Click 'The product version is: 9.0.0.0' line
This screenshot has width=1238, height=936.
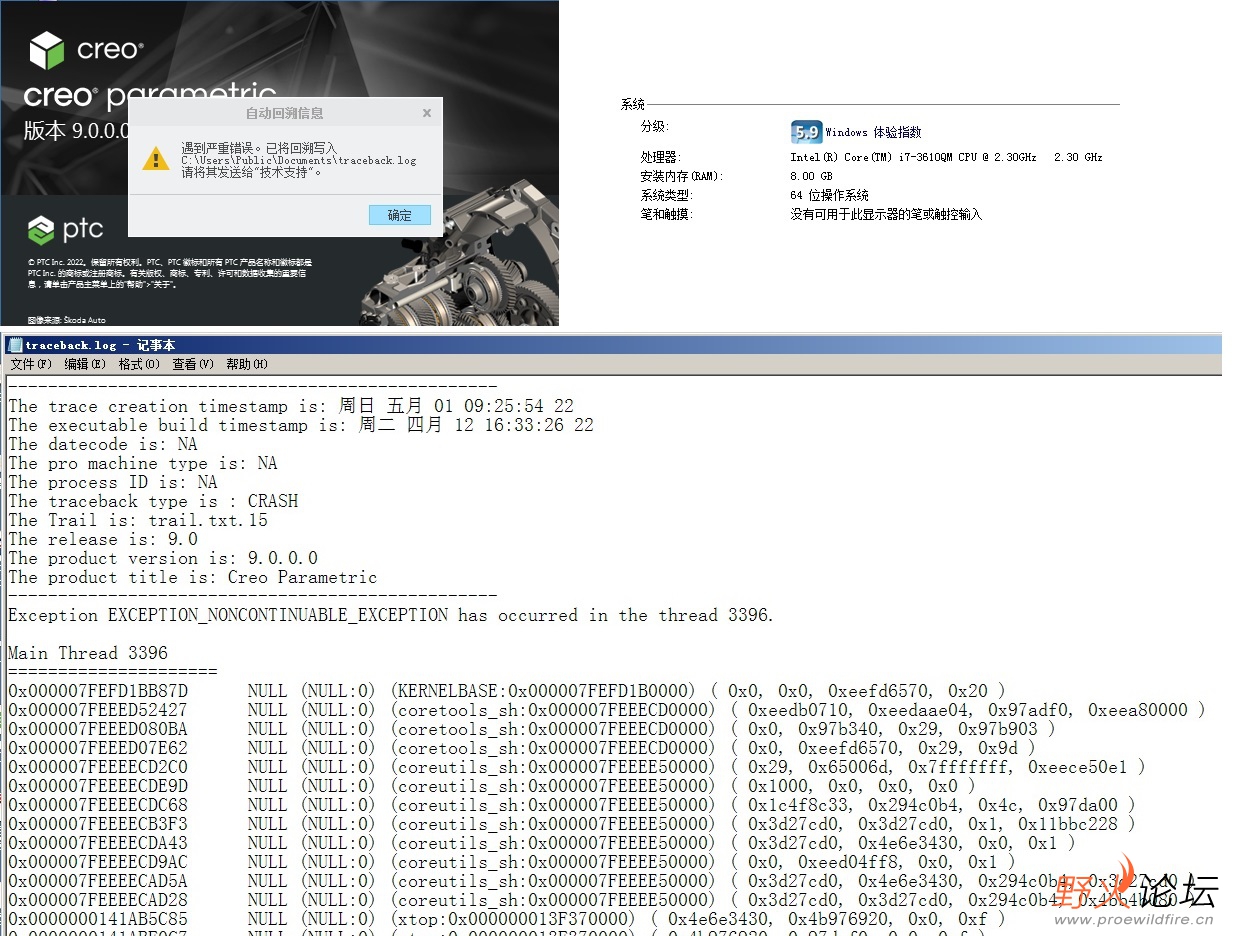tap(163, 558)
